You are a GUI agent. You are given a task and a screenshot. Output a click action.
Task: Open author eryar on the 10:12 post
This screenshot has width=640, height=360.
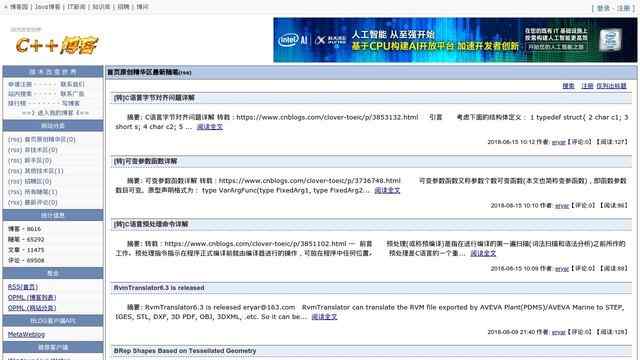click(558, 142)
